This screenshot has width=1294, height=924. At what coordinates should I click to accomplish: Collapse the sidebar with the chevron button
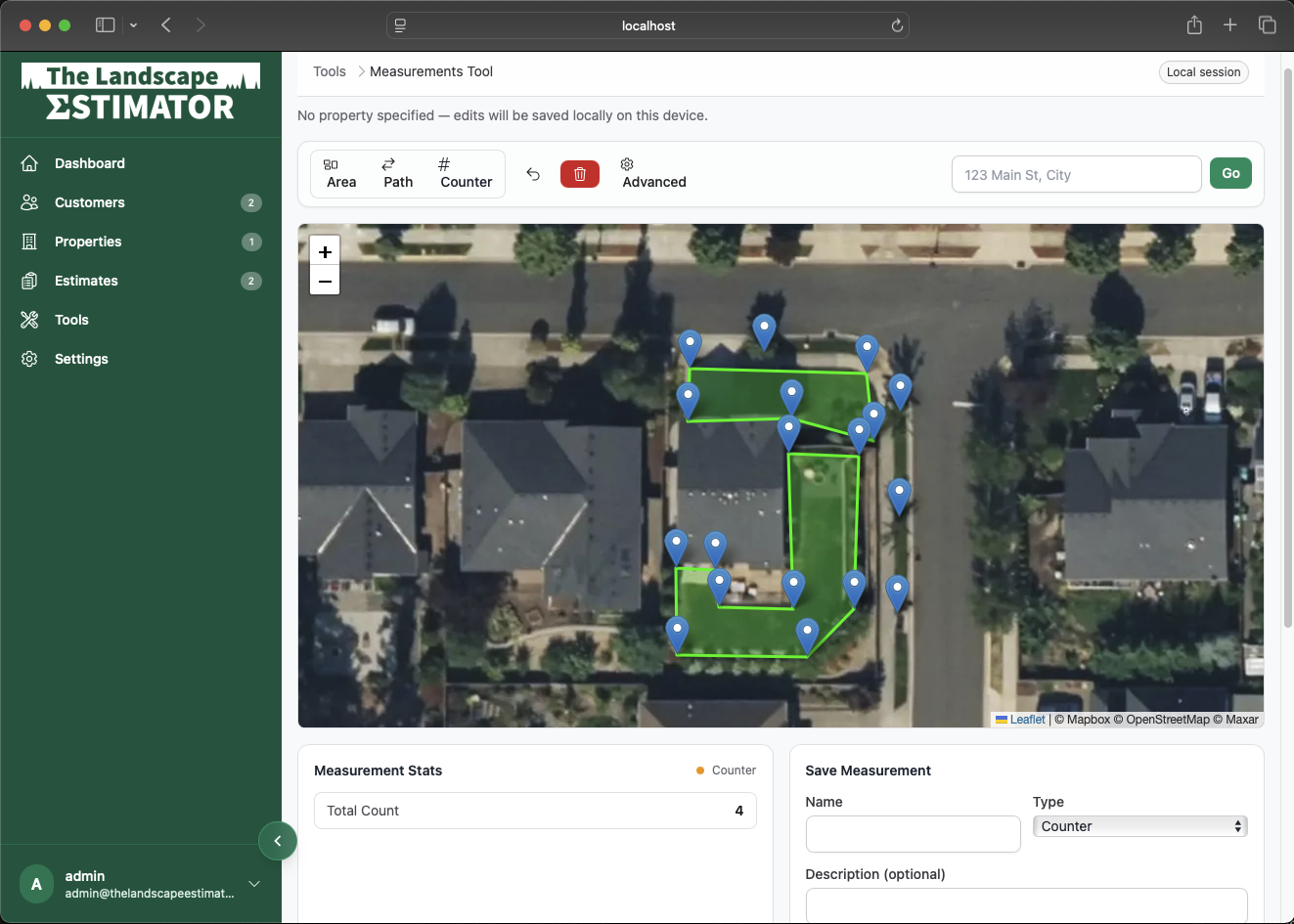point(278,841)
